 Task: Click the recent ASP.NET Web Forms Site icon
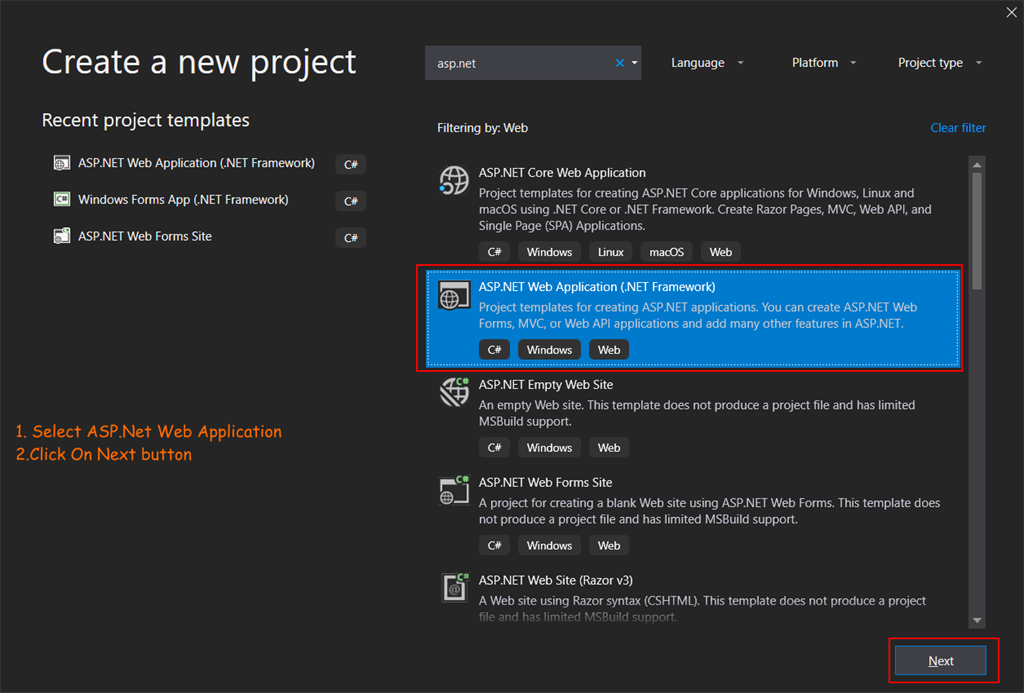(61, 237)
